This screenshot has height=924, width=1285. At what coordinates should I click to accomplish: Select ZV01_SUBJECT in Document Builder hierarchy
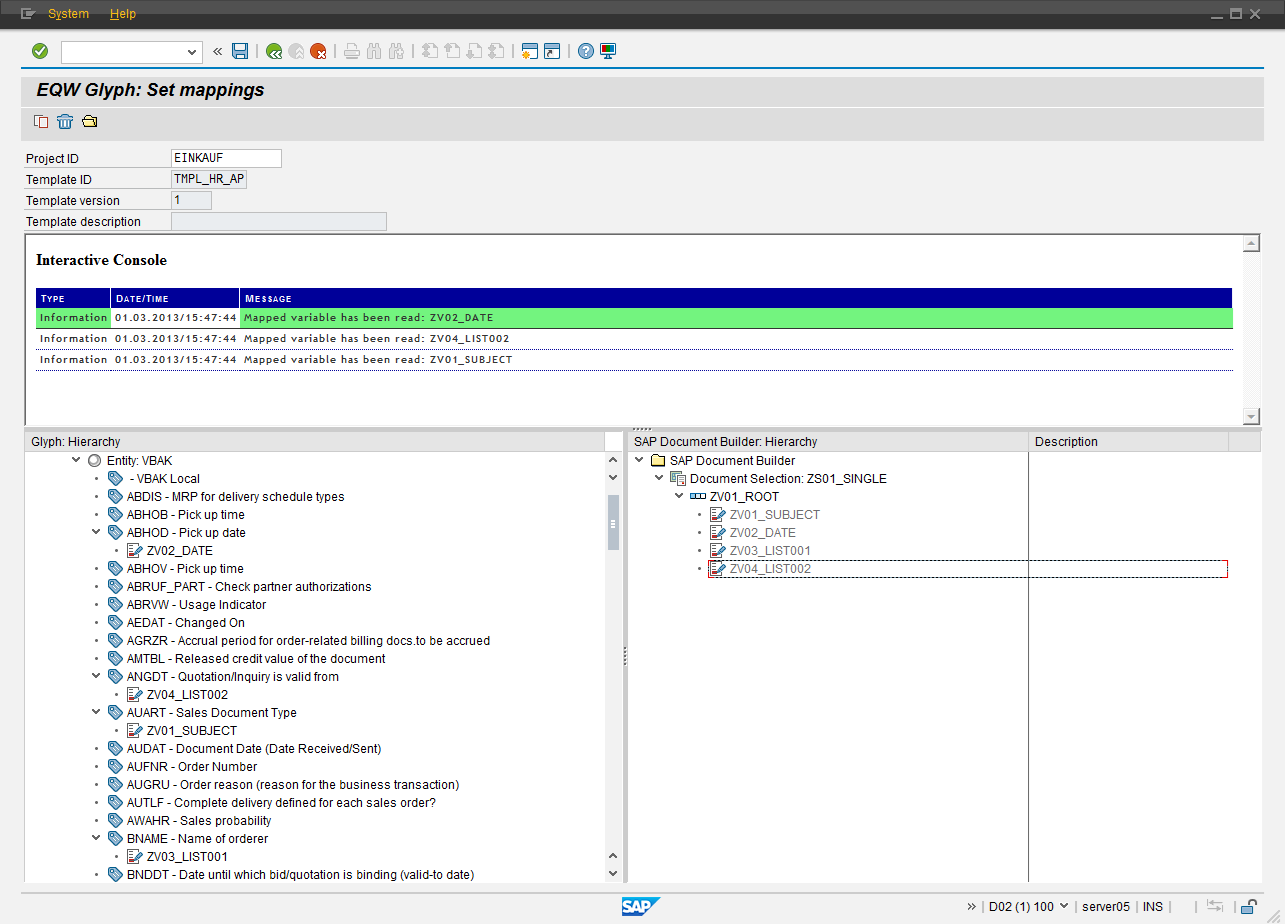tap(774, 514)
